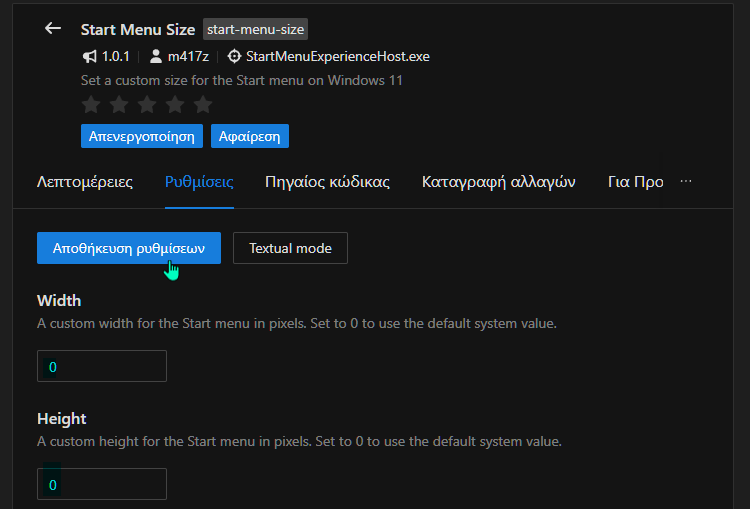Give five stars using the last star
750x509 pixels.
click(203, 104)
